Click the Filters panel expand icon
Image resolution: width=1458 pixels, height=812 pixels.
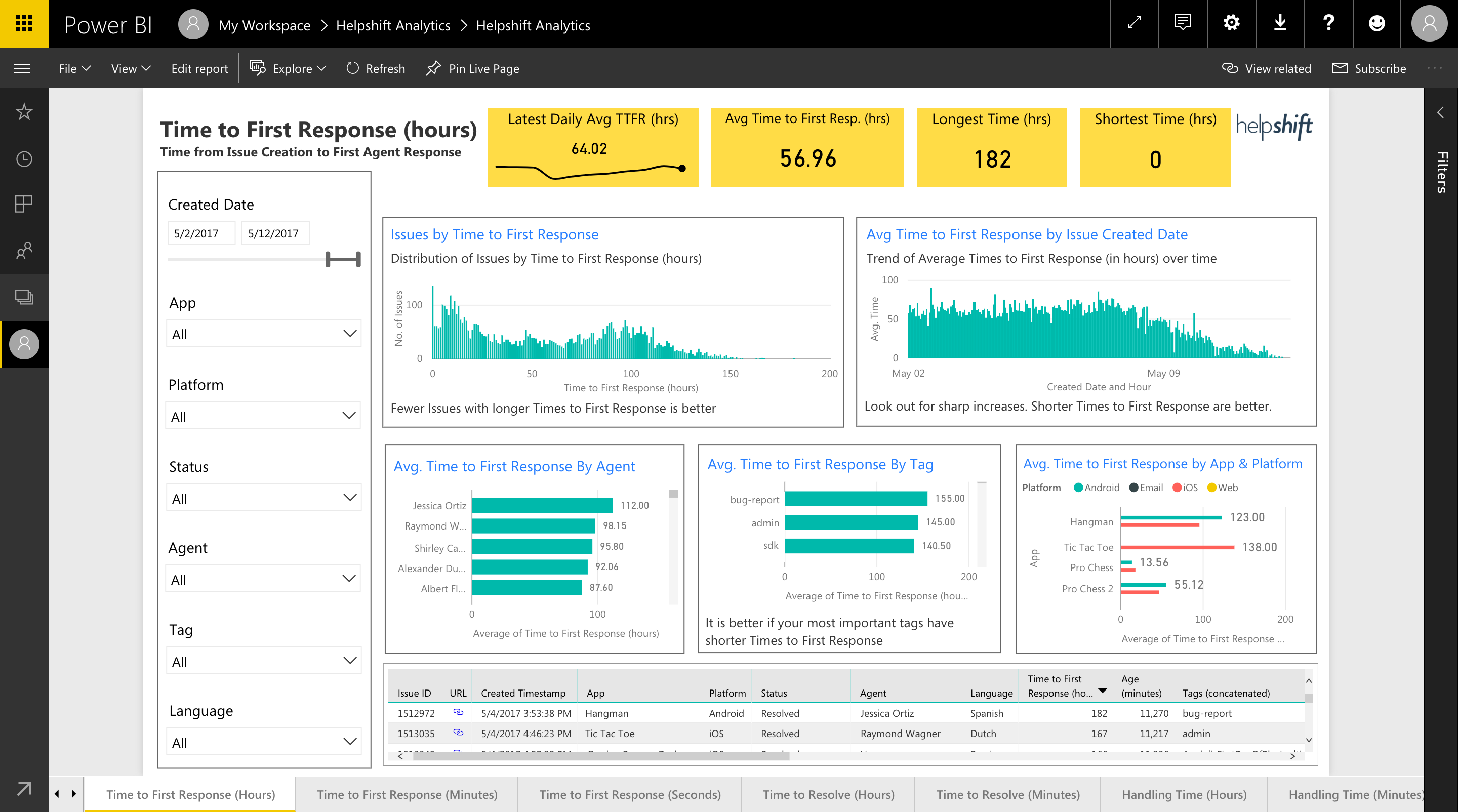[x=1442, y=110]
